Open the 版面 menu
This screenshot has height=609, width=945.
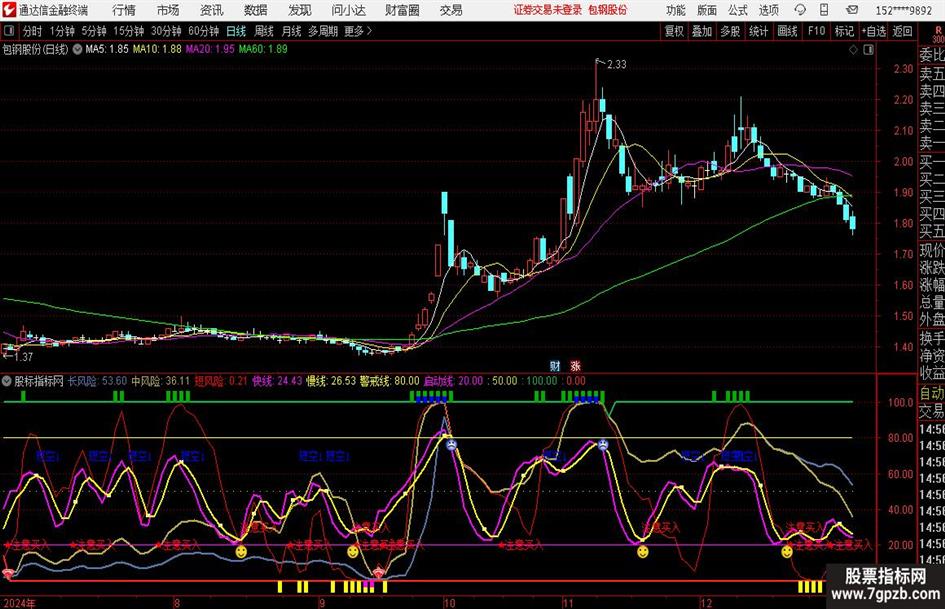click(x=707, y=10)
